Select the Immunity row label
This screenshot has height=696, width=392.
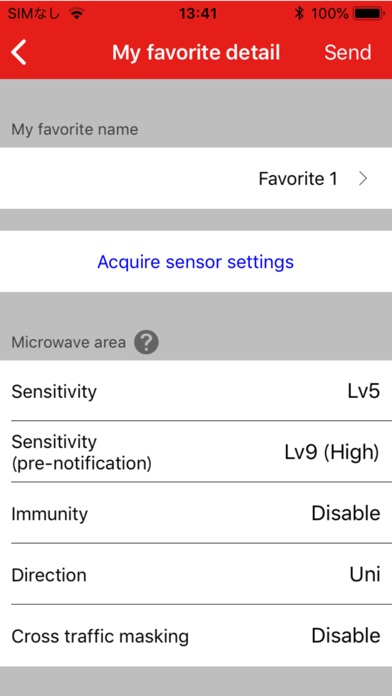pos(50,514)
